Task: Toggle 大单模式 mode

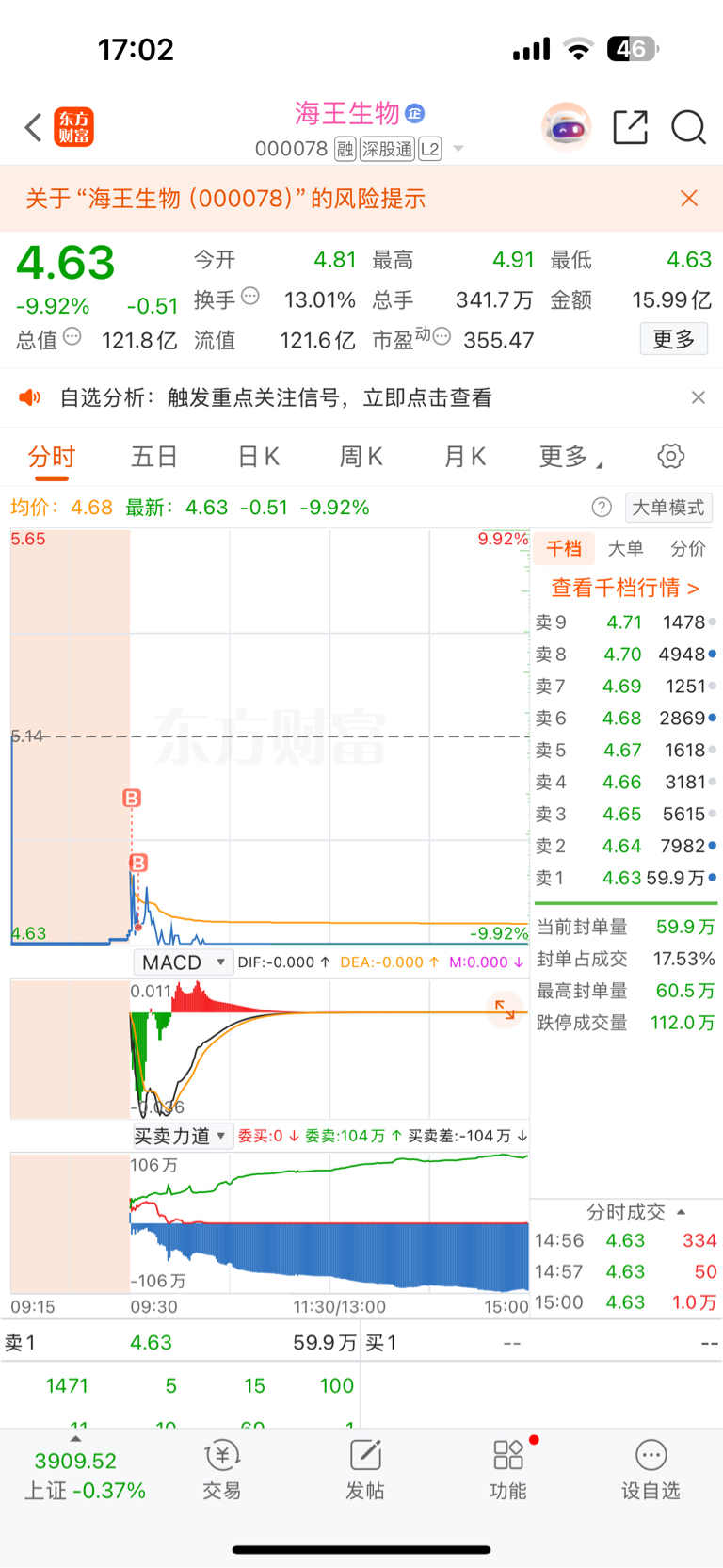Action: tap(668, 508)
